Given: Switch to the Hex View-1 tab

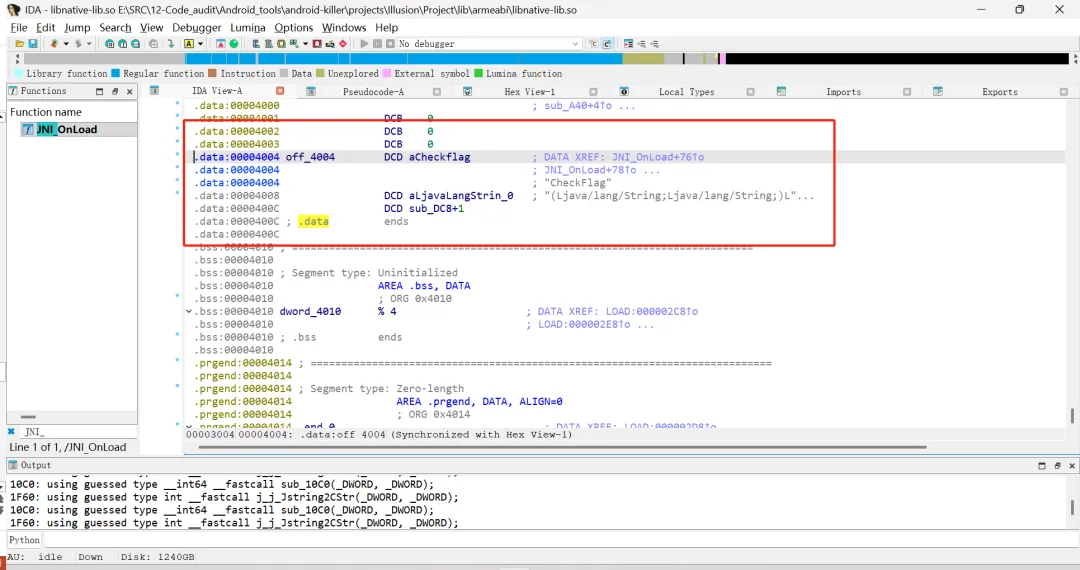Looking at the screenshot, I should [529, 92].
